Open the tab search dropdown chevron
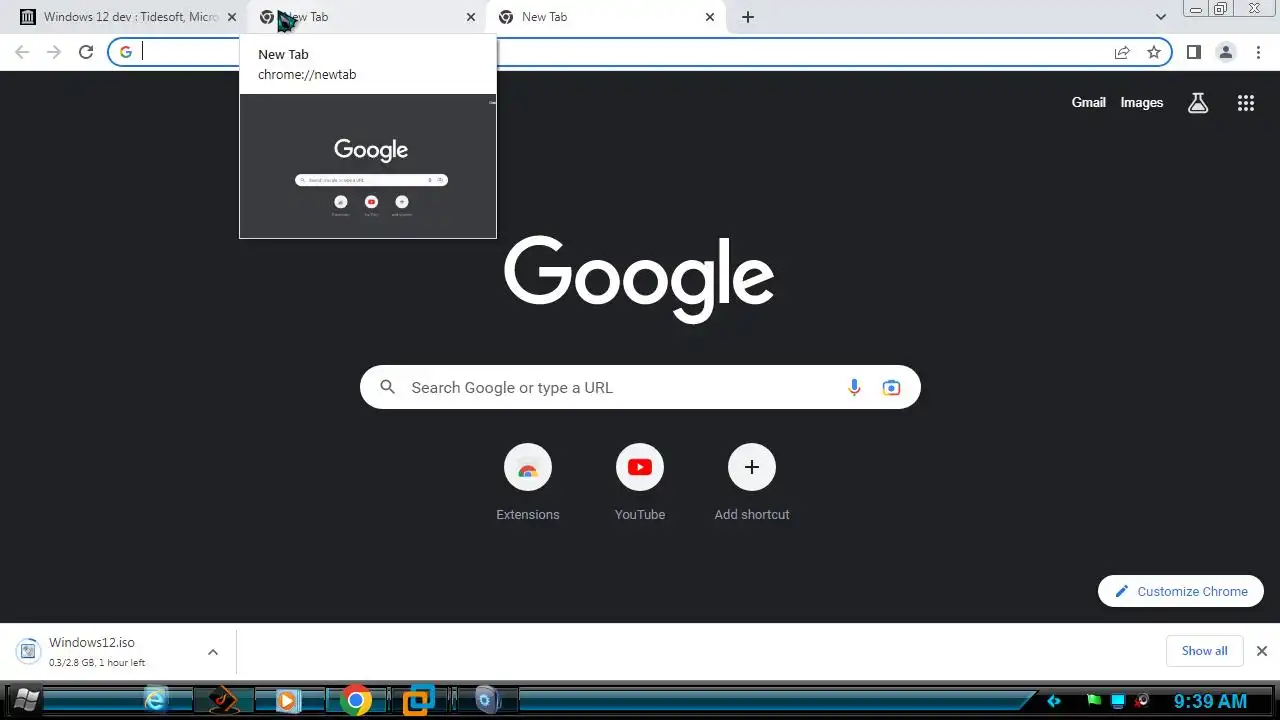Image resolution: width=1280 pixels, height=720 pixels. pos(1161,17)
